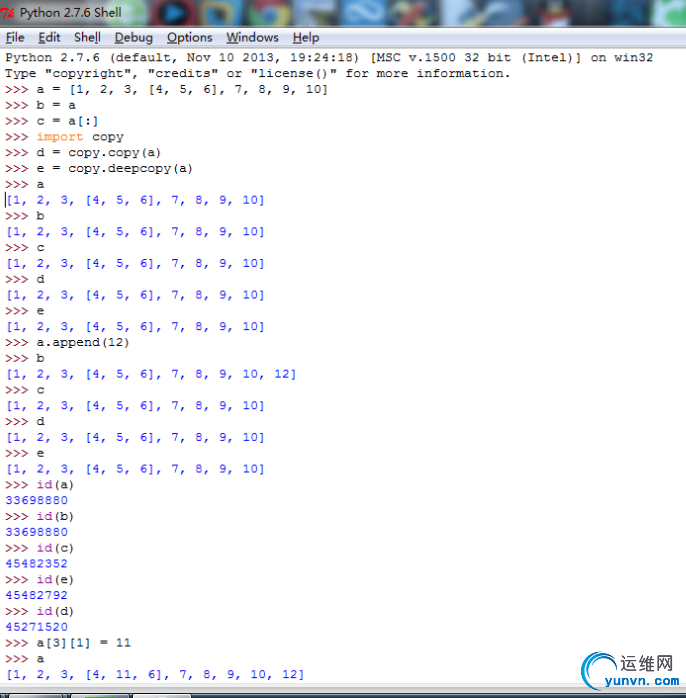The image size is (686, 698).
Task: Open the File menu
Action: click(15, 38)
